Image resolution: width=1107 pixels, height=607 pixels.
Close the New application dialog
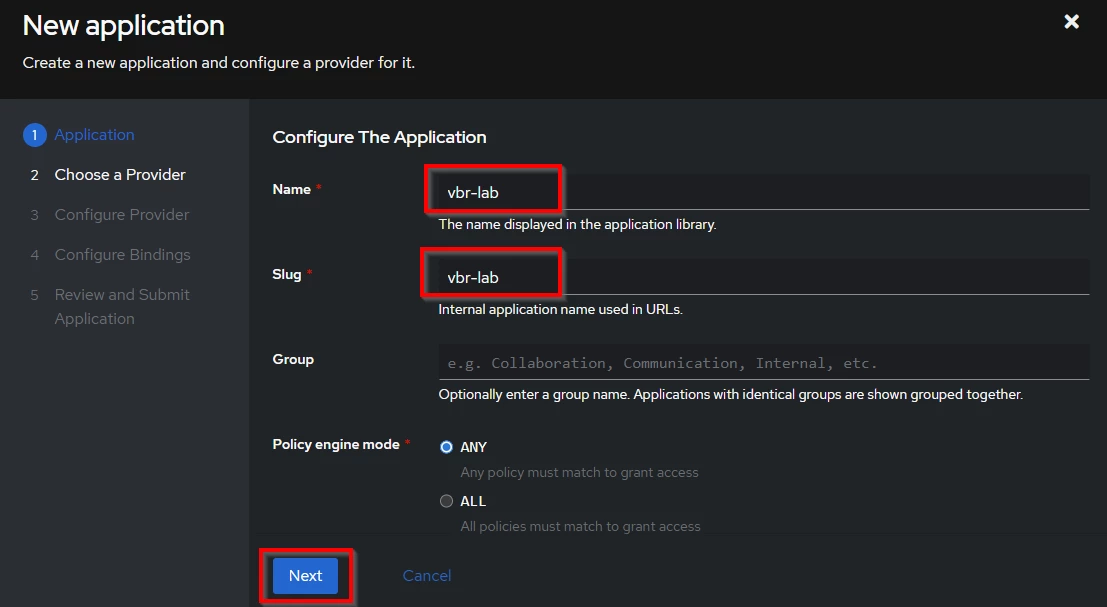click(x=1071, y=22)
